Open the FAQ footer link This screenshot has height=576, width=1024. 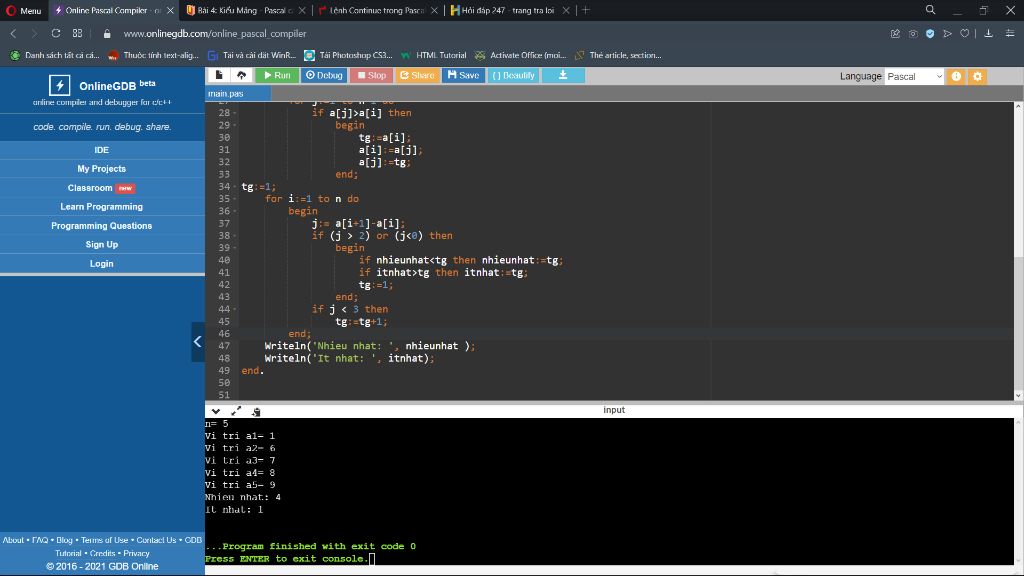(40, 540)
